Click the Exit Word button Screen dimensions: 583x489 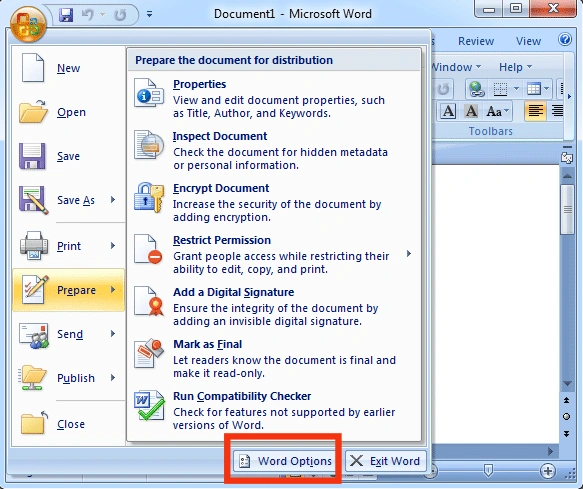[386, 461]
